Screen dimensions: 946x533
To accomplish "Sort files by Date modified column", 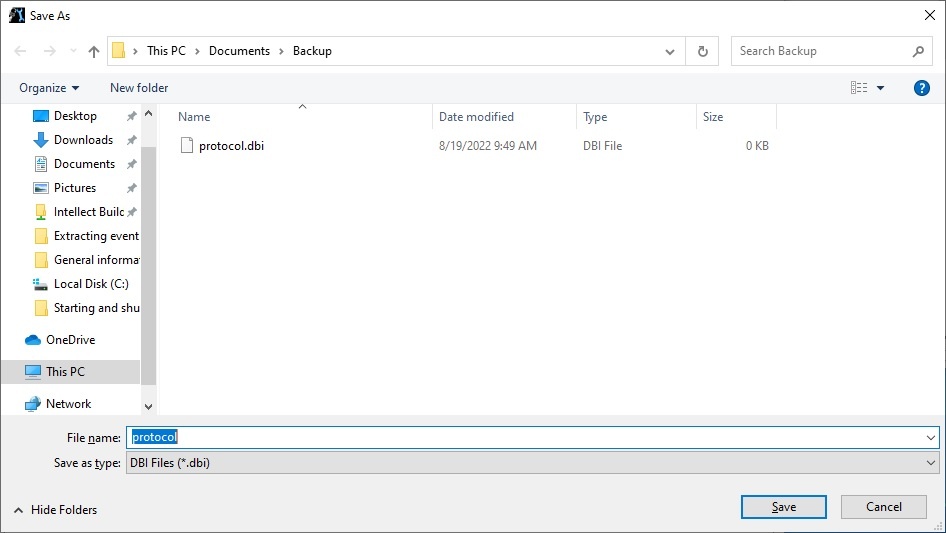I will coord(476,117).
